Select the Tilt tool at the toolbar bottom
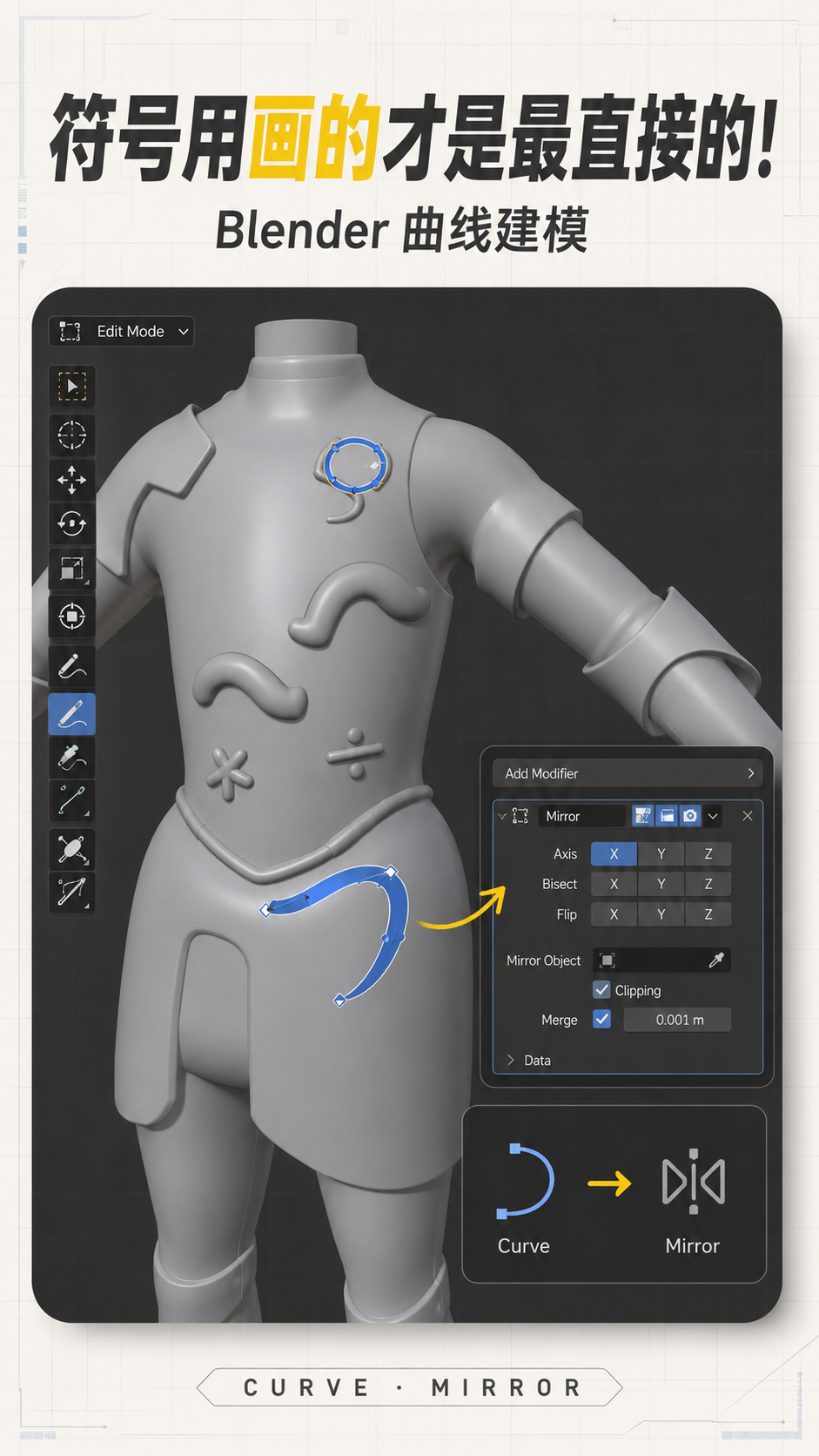Screen dimensions: 819x1456 click(x=72, y=893)
